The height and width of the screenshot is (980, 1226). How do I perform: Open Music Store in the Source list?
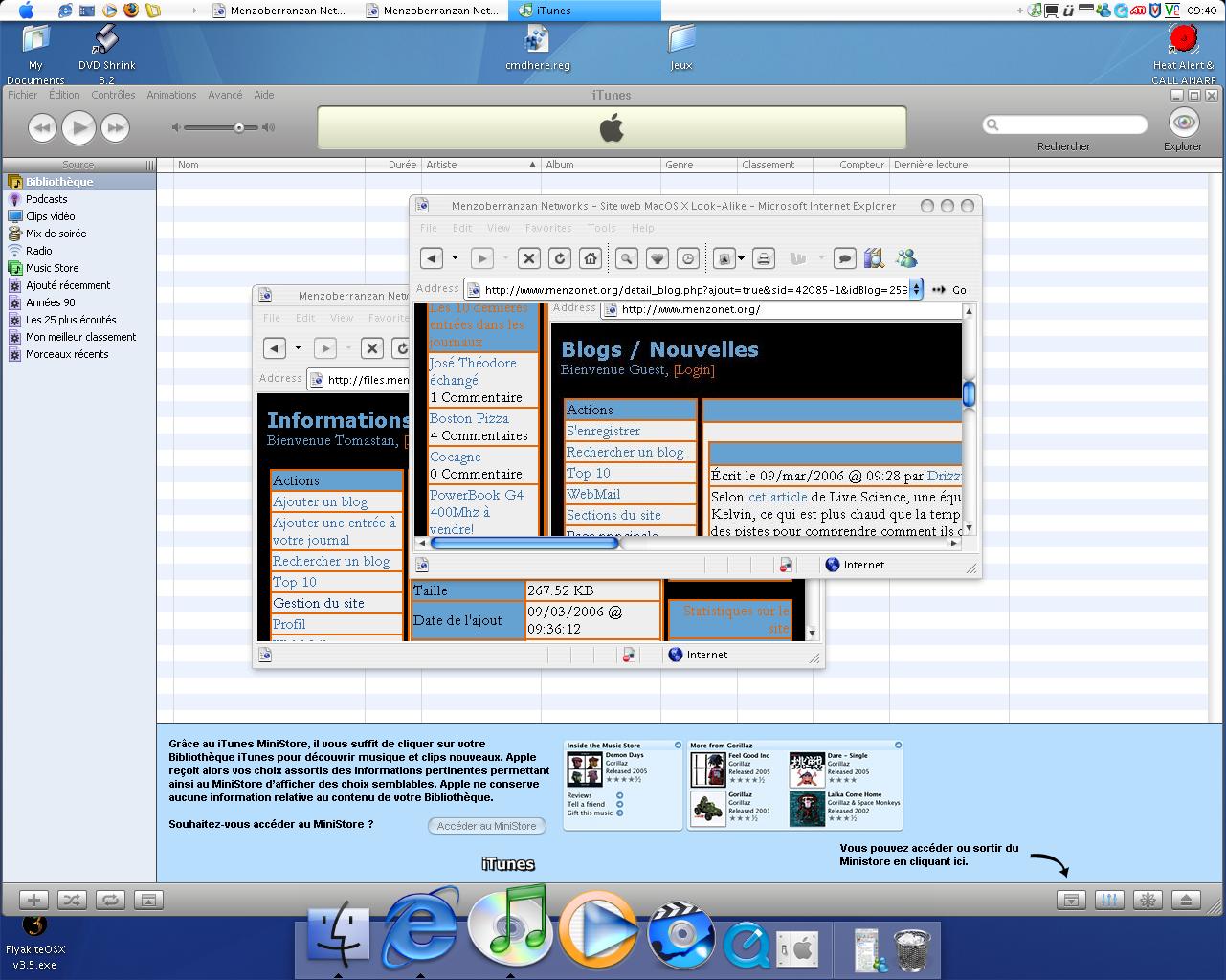(x=78, y=268)
